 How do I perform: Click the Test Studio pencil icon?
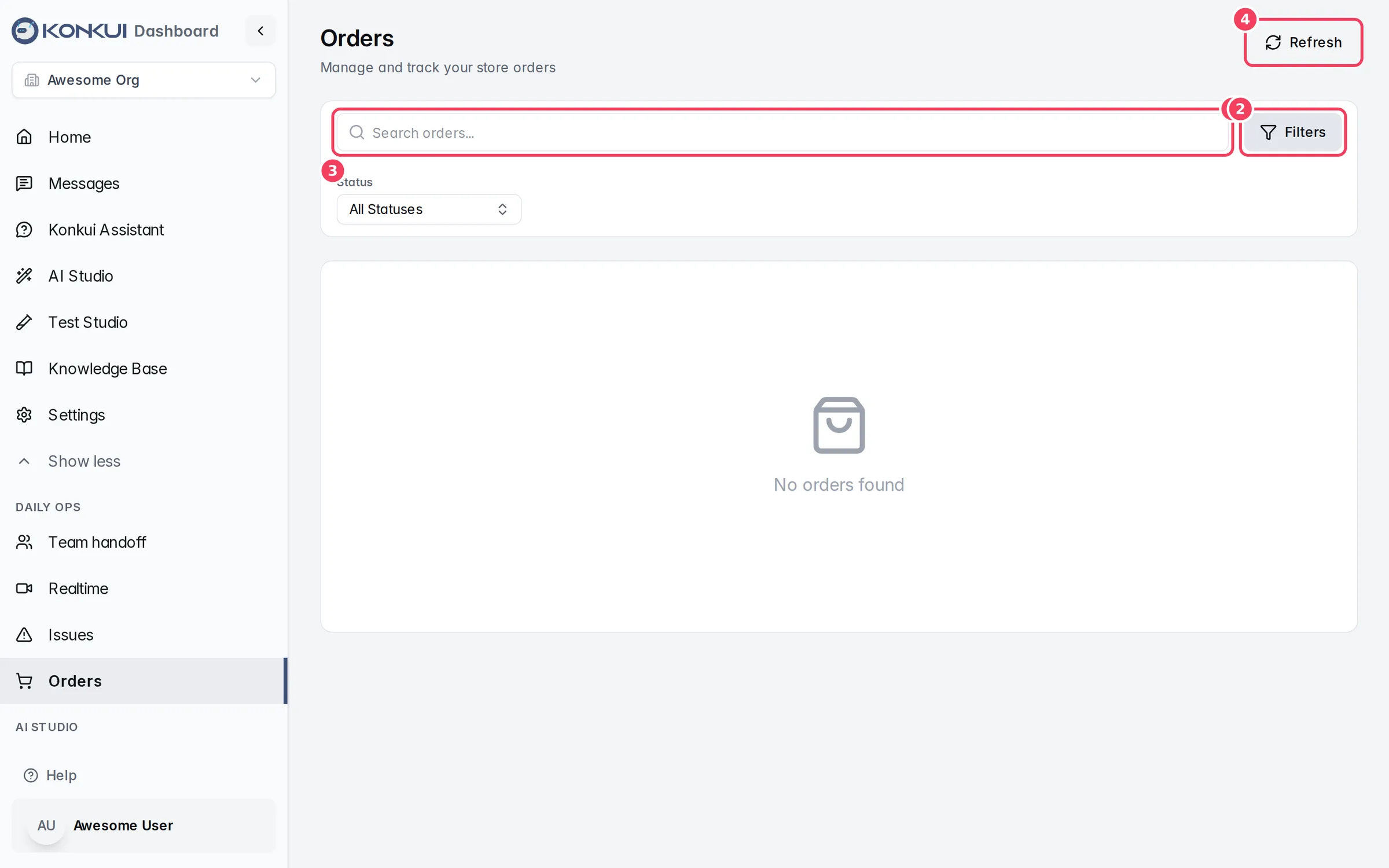[x=24, y=322]
